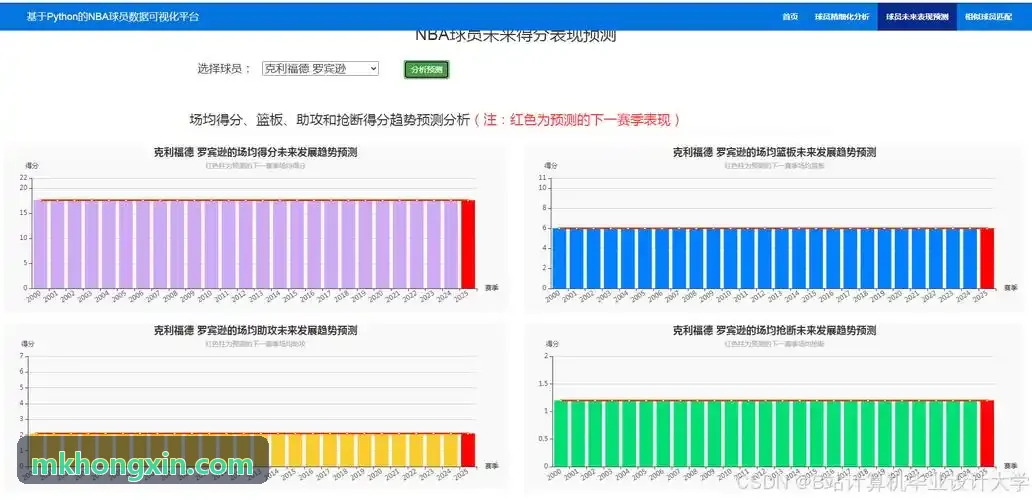Click the blue 2000 bar in rebounds chart

point(559,258)
